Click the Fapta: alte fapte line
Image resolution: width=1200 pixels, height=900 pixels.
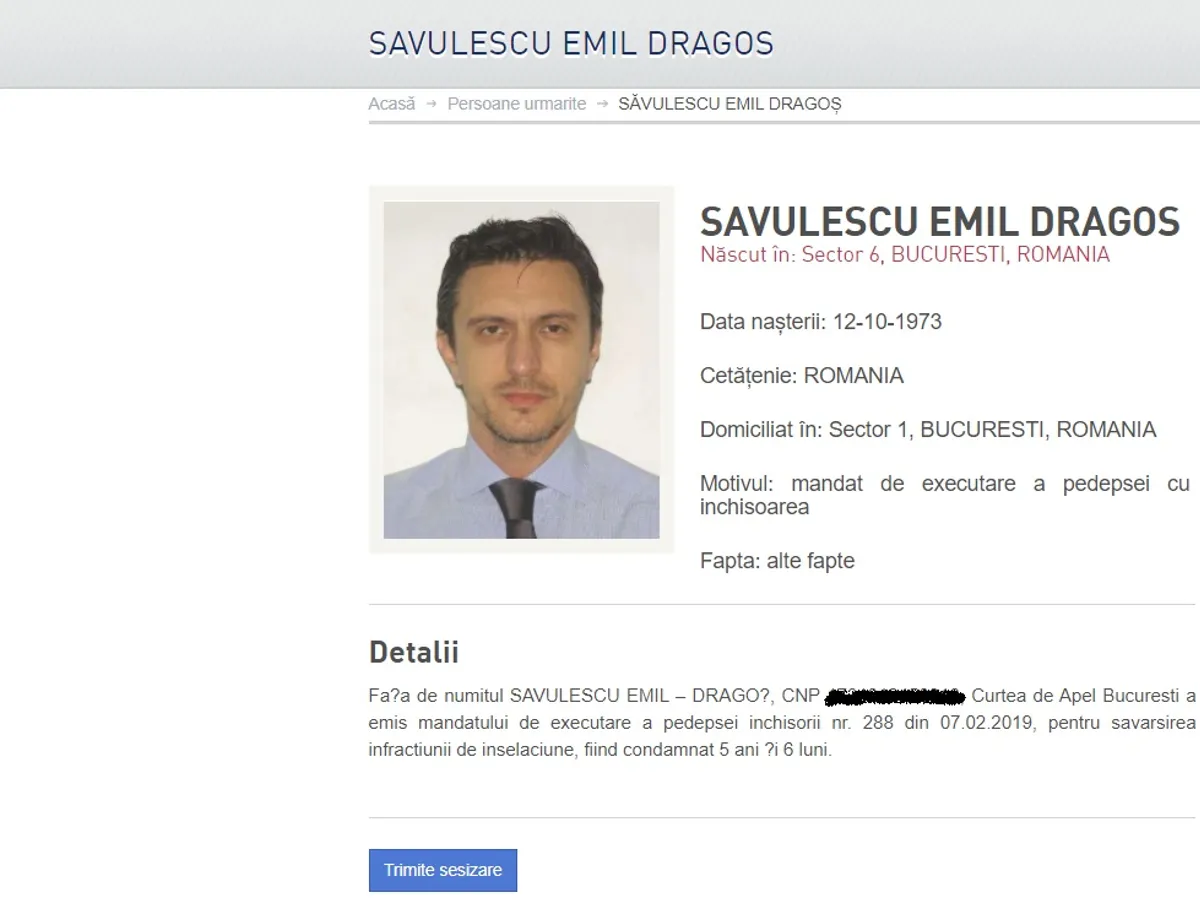(x=777, y=561)
